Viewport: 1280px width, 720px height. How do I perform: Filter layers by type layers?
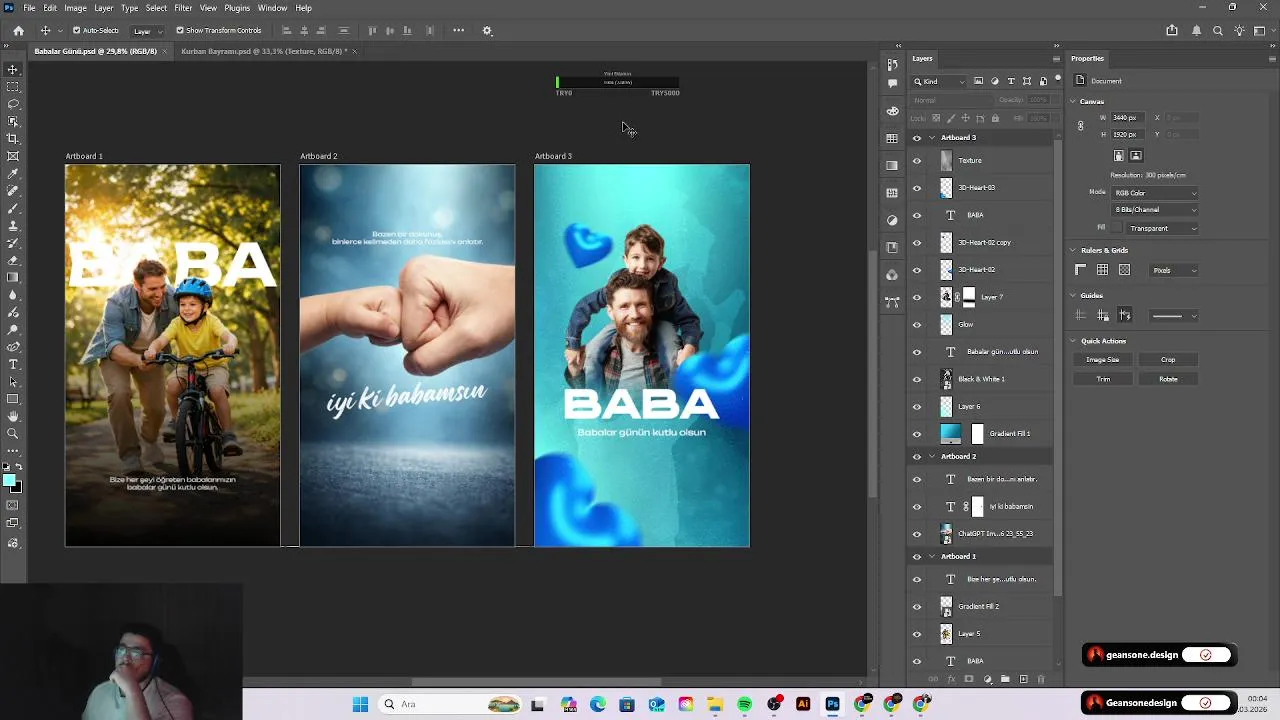tap(1011, 81)
